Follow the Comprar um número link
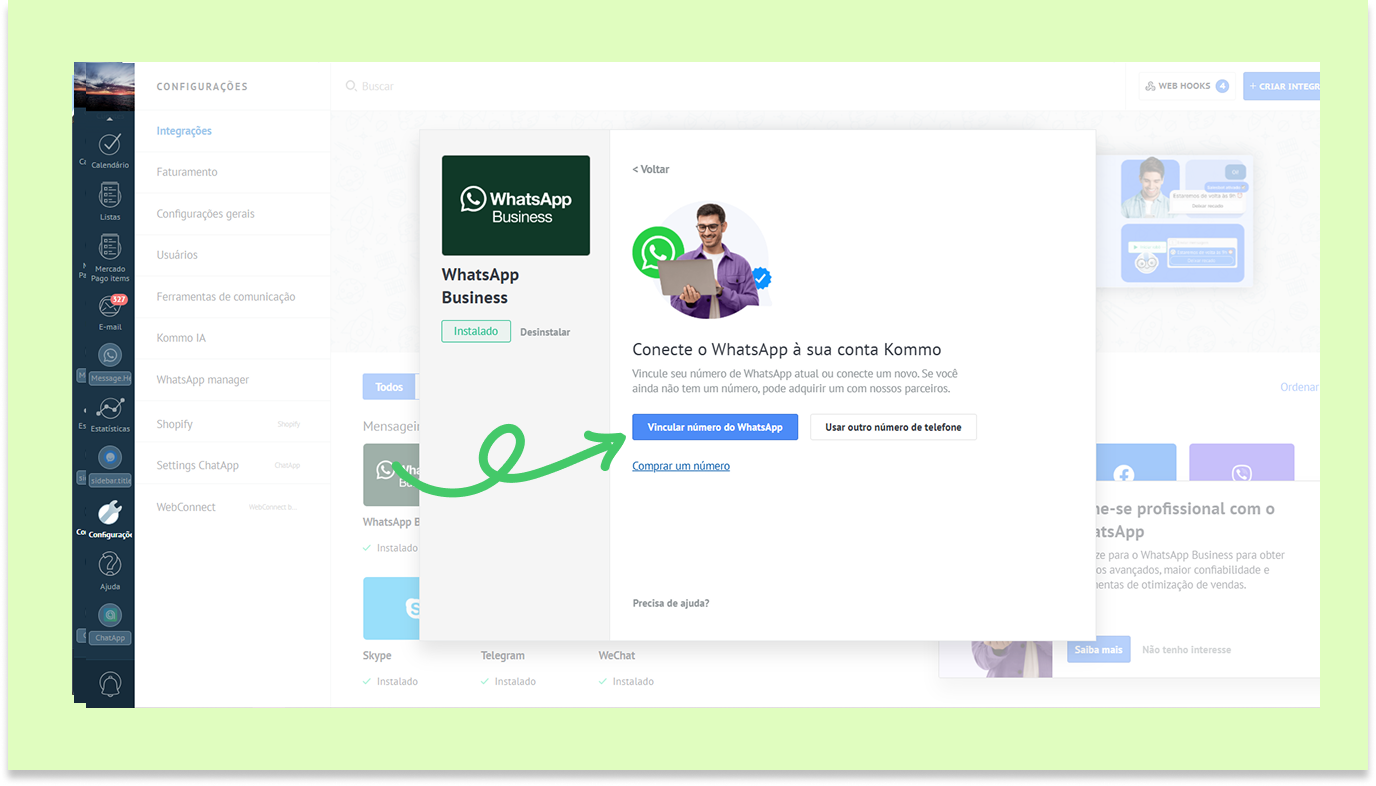This screenshot has width=1376, height=786. [681, 466]
